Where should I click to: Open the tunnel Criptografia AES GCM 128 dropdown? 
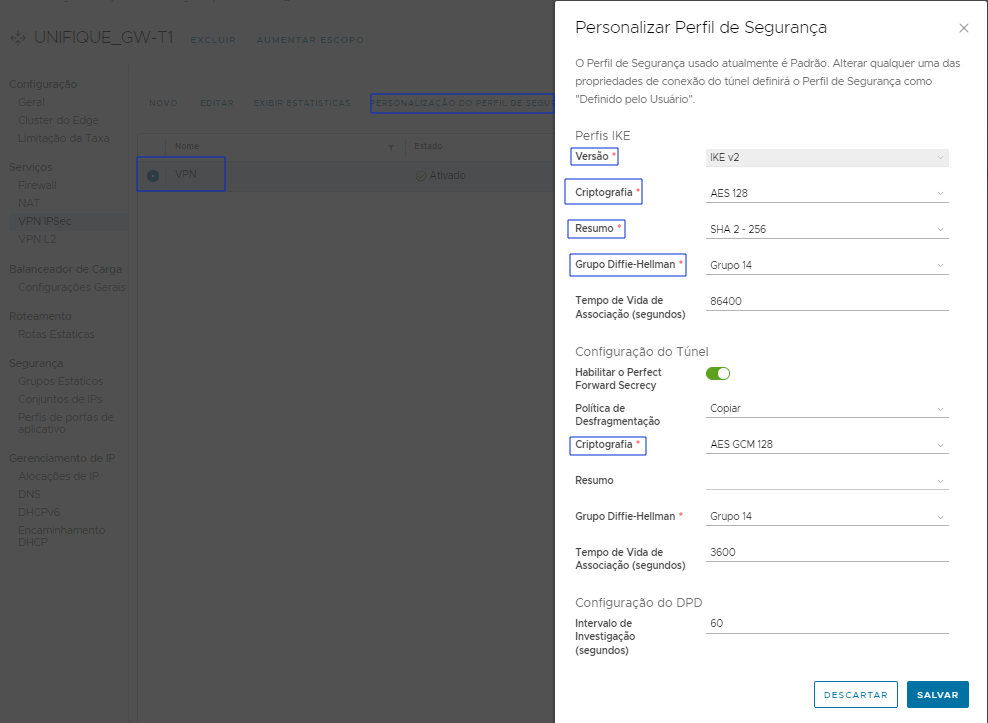(x=827, y=444)
